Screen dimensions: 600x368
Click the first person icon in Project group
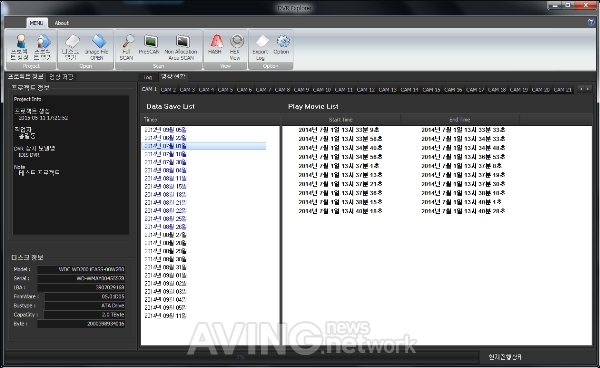pyautogui.click(x=20, y=47)
